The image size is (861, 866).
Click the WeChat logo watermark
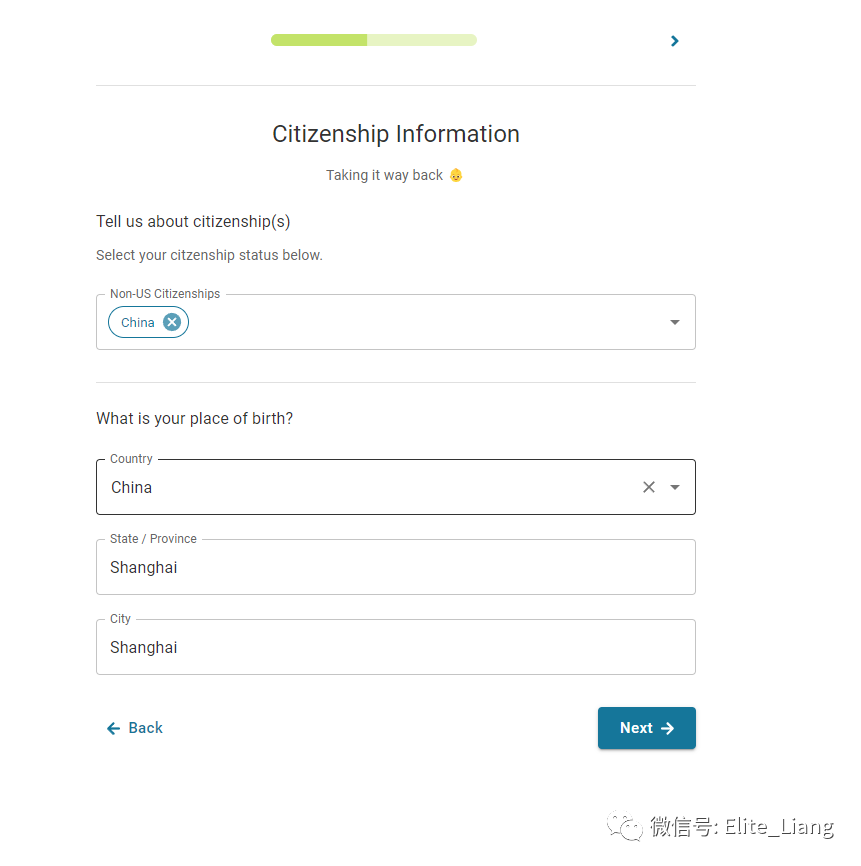pyautogui.click(x=629, y=827)
